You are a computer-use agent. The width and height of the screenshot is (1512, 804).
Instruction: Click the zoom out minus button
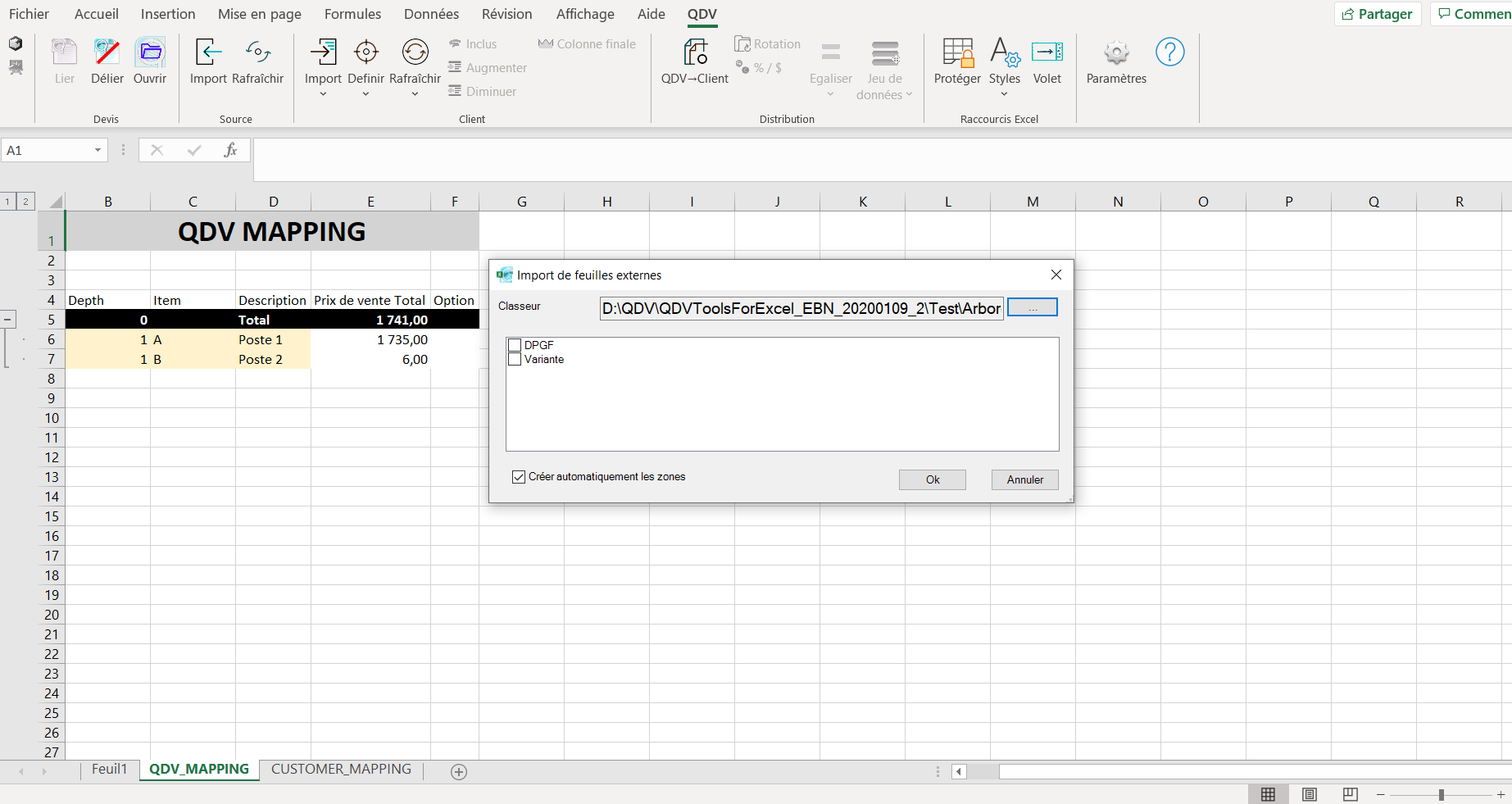pos(1380,795)
